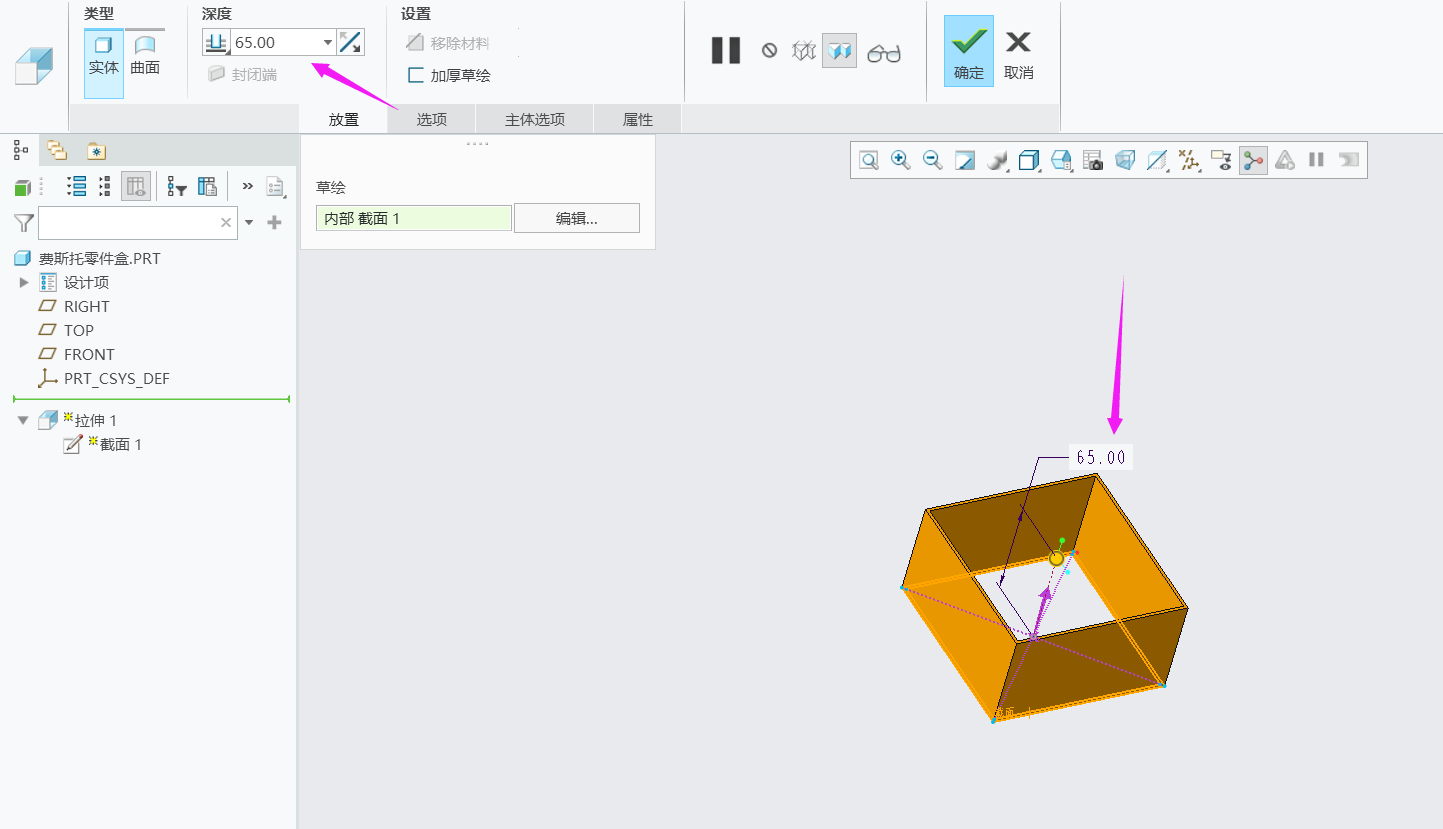The height and width of the screenshot is (829, 1443).
Task: Flip the extrude depth direction
Action: click(x=351, y=42)
